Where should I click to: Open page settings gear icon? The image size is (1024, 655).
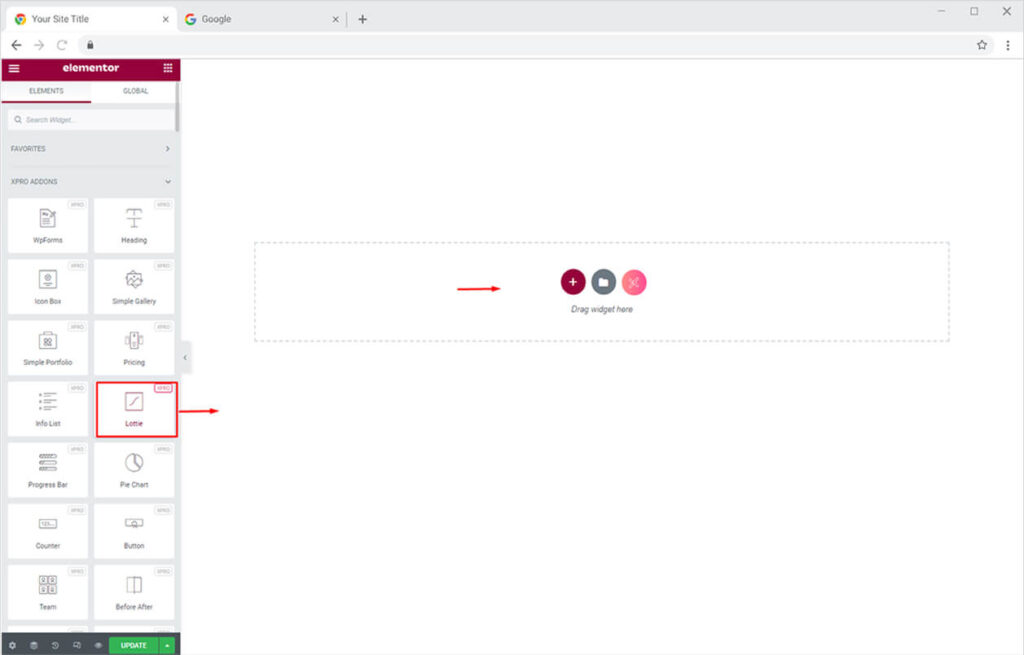pyautogui.click(x=12, y=646)
